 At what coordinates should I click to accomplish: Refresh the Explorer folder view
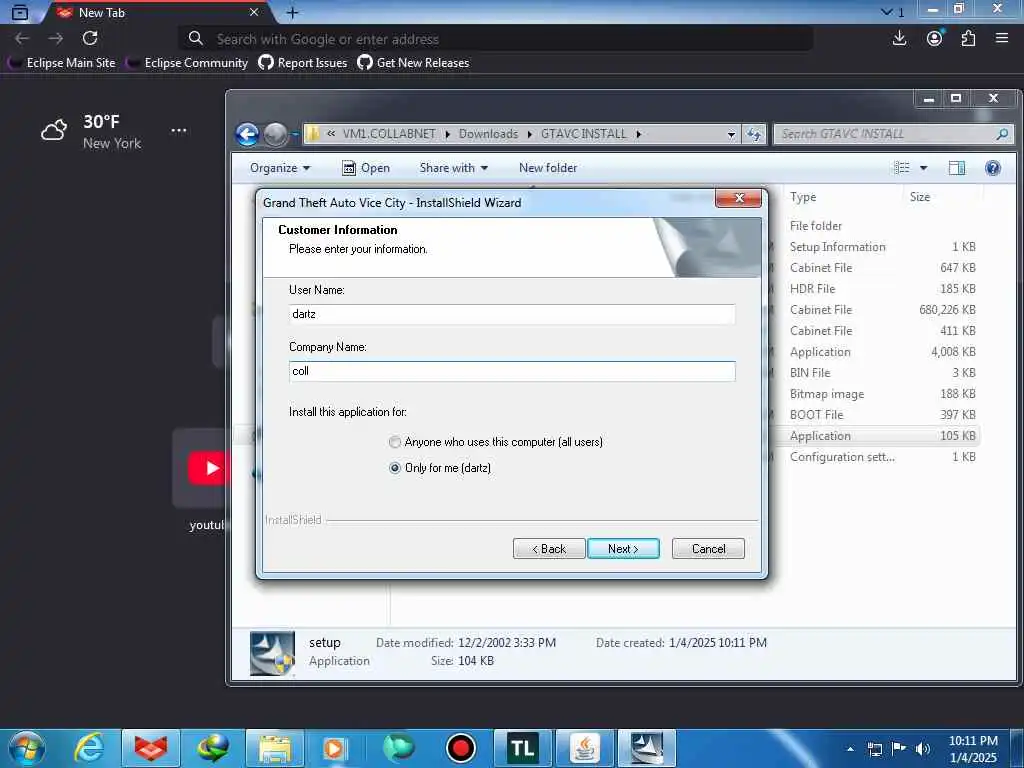[x=754, y=134]
